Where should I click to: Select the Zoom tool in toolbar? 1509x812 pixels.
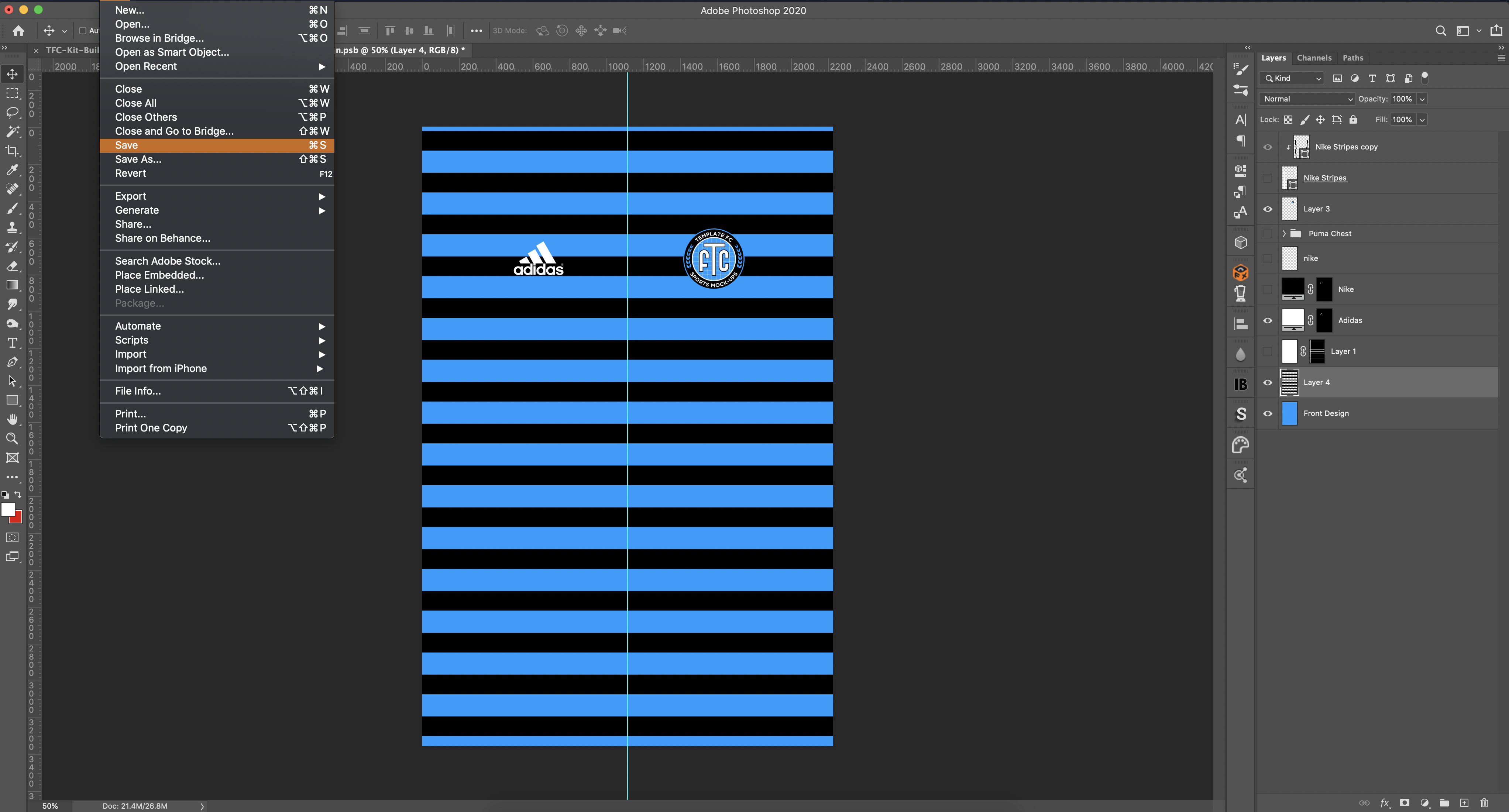coord(12,438)
